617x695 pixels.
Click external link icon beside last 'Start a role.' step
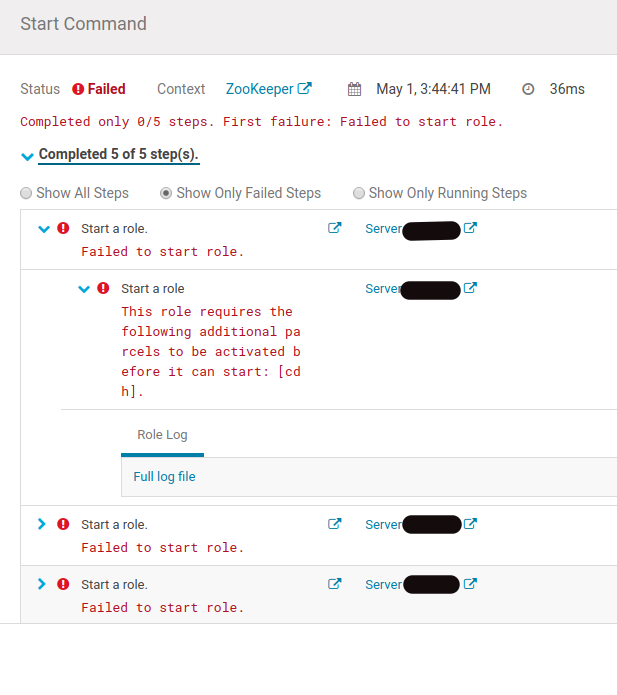coord(335,584)
